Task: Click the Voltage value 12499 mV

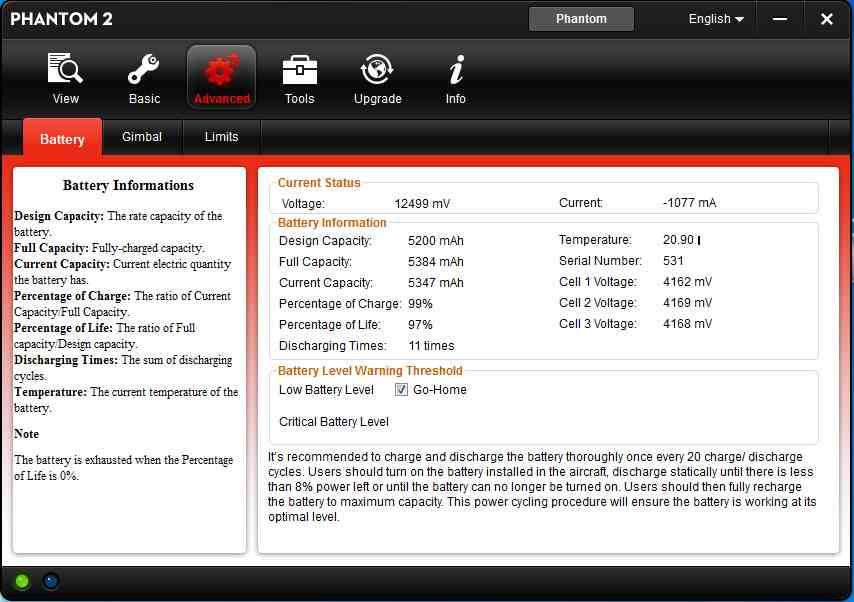Action: tap(422, 203)
